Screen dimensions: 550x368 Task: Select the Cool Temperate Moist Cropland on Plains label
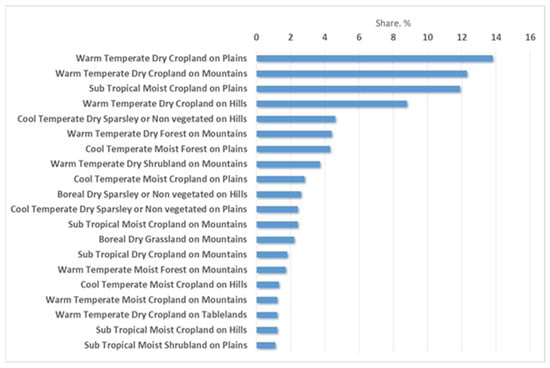coord(160,179)
